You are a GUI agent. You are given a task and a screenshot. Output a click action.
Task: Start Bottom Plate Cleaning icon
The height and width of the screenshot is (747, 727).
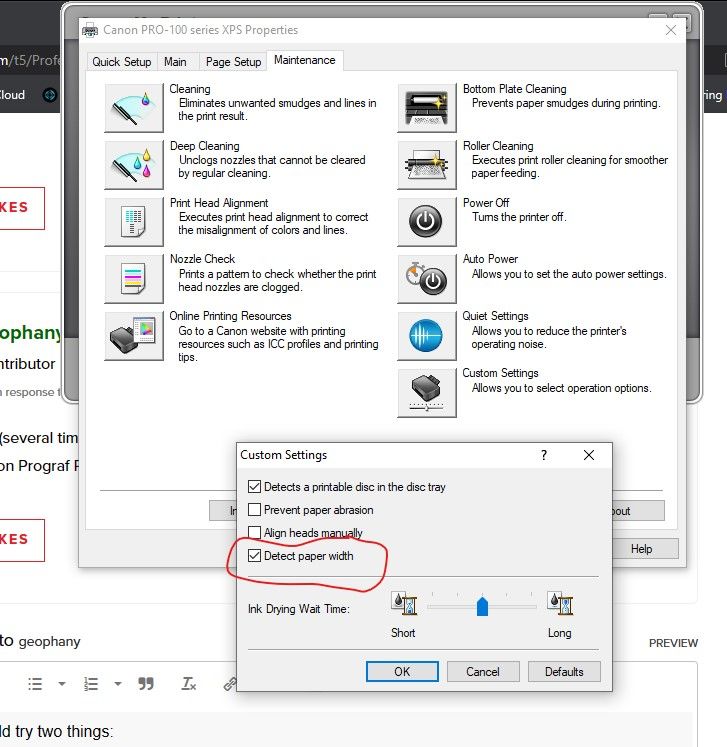click(x=427, y=108)
